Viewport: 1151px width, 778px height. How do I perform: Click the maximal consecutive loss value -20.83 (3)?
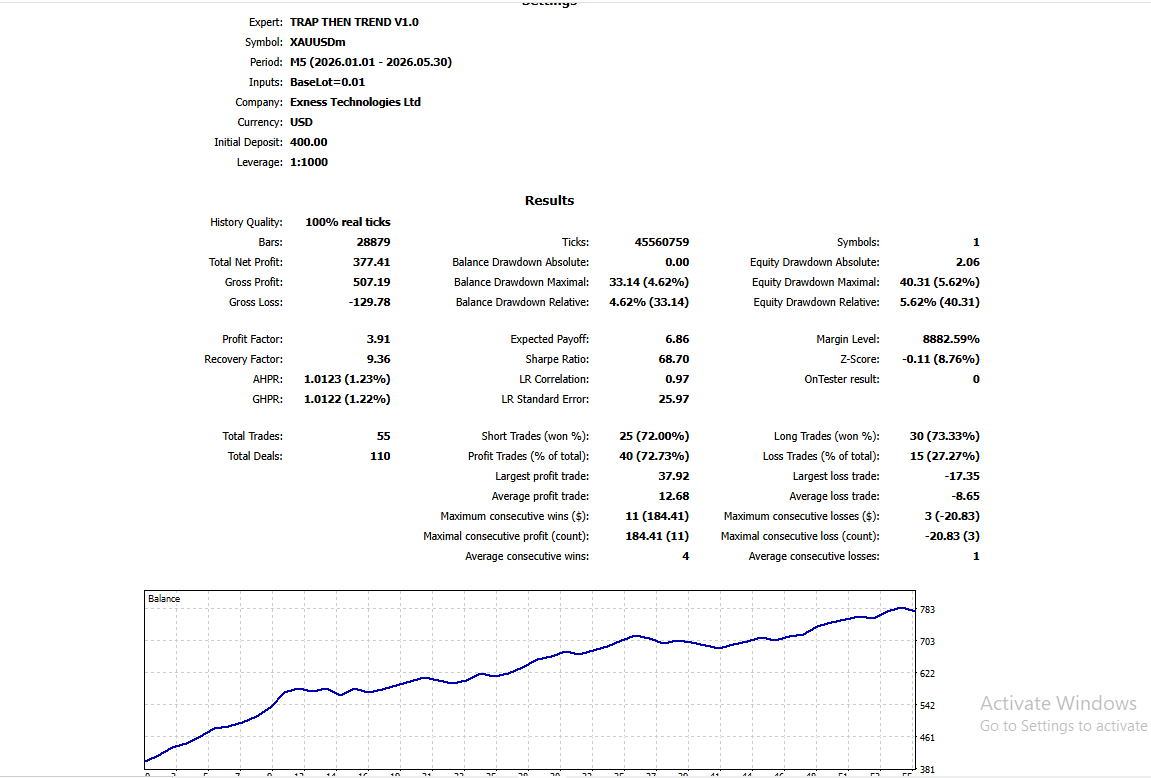click(952, 536)
